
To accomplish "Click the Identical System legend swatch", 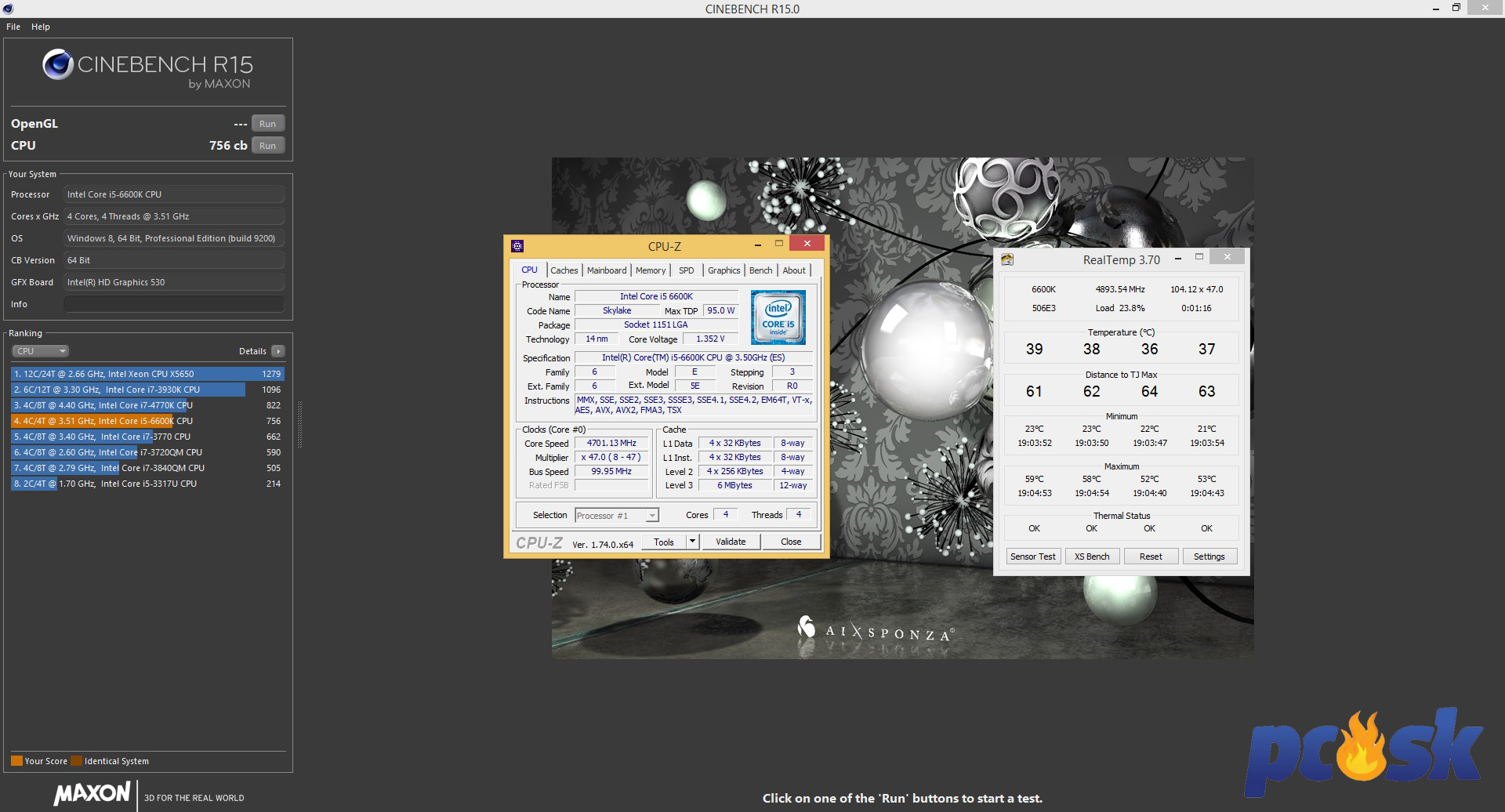I will tap(76, 761).
